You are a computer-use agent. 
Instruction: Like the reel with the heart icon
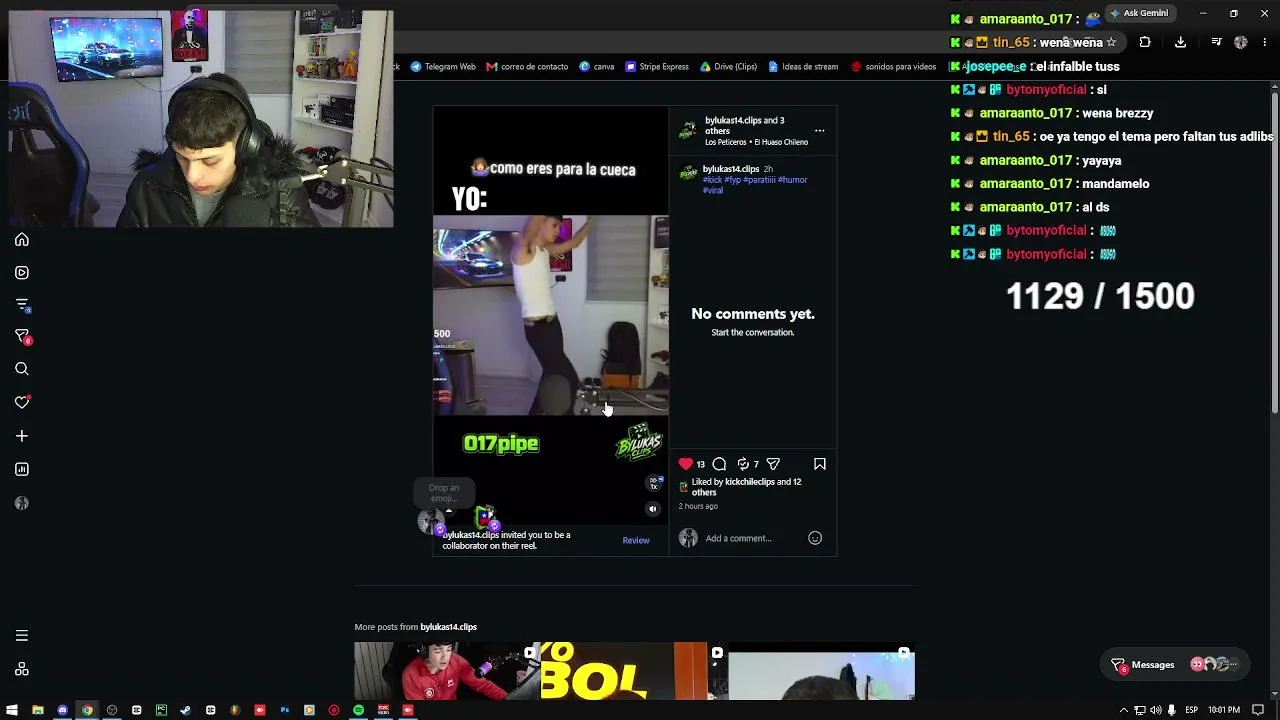(x=685, y=464)
